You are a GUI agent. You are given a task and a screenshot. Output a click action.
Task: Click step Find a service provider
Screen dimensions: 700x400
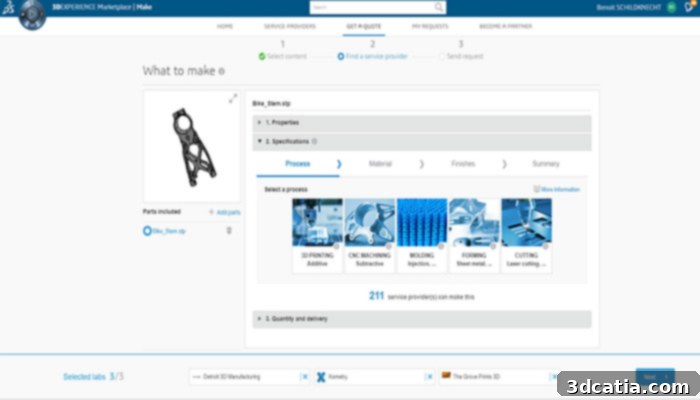coord(373,56)
